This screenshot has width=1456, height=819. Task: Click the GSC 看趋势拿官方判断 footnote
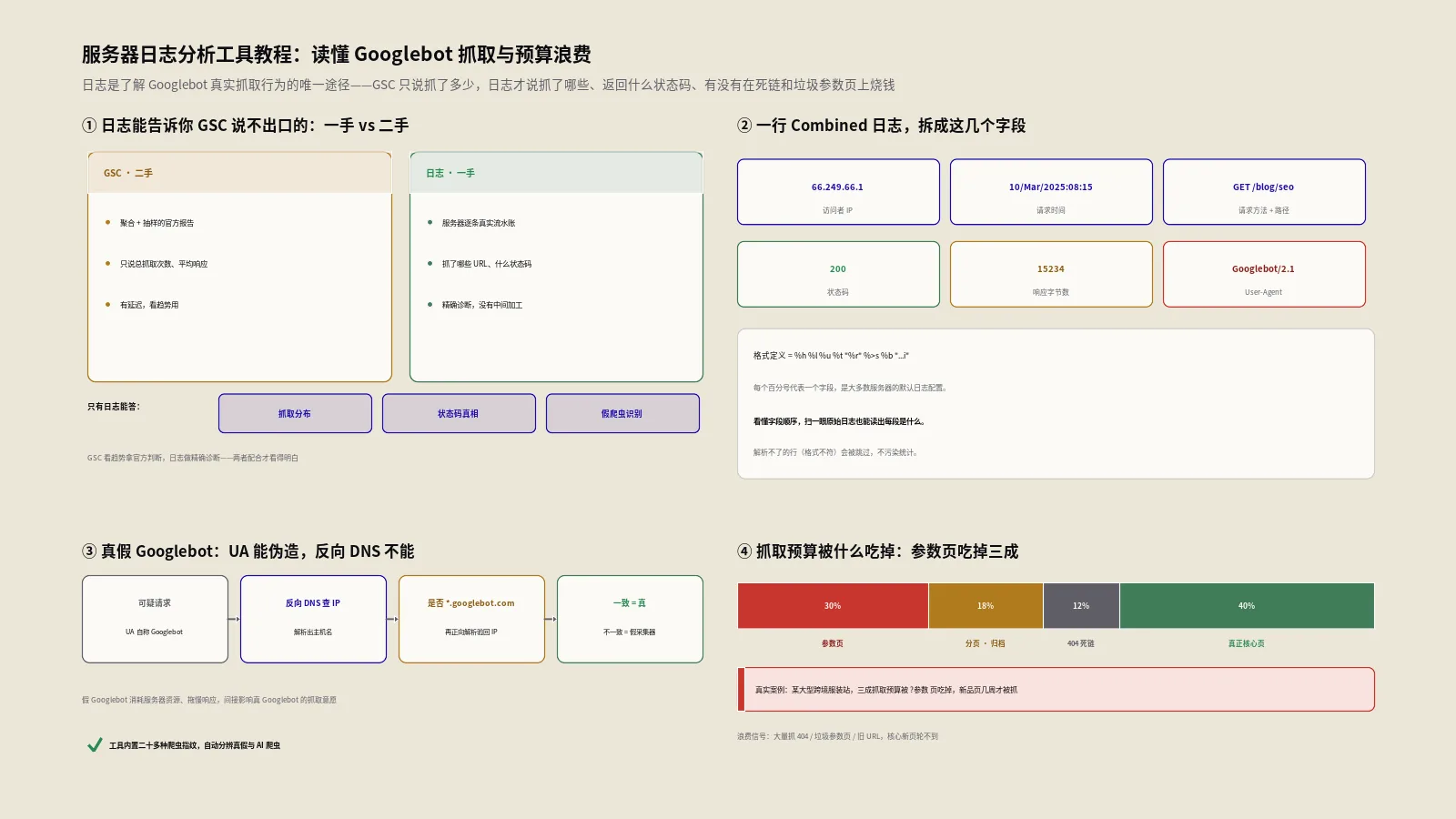coord(193,458)
